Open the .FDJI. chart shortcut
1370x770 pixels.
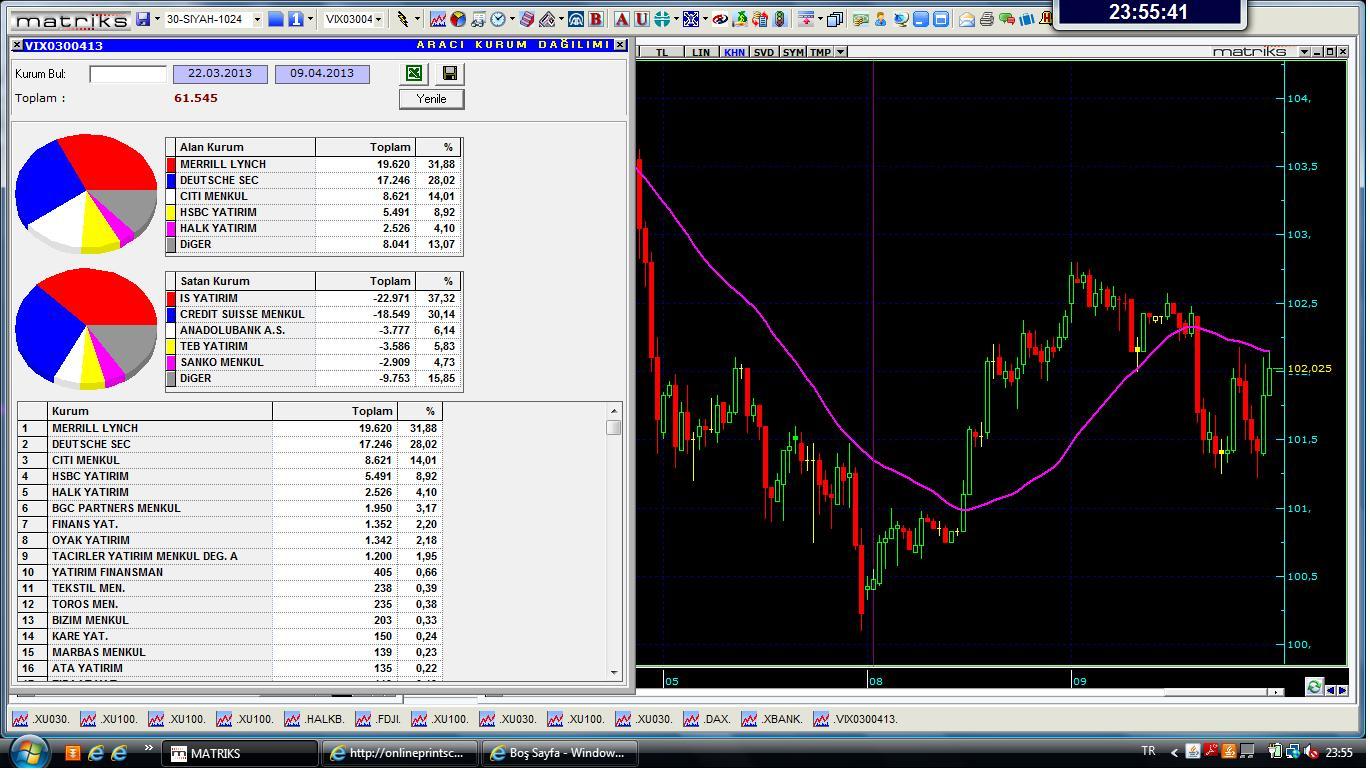point(377,719)
